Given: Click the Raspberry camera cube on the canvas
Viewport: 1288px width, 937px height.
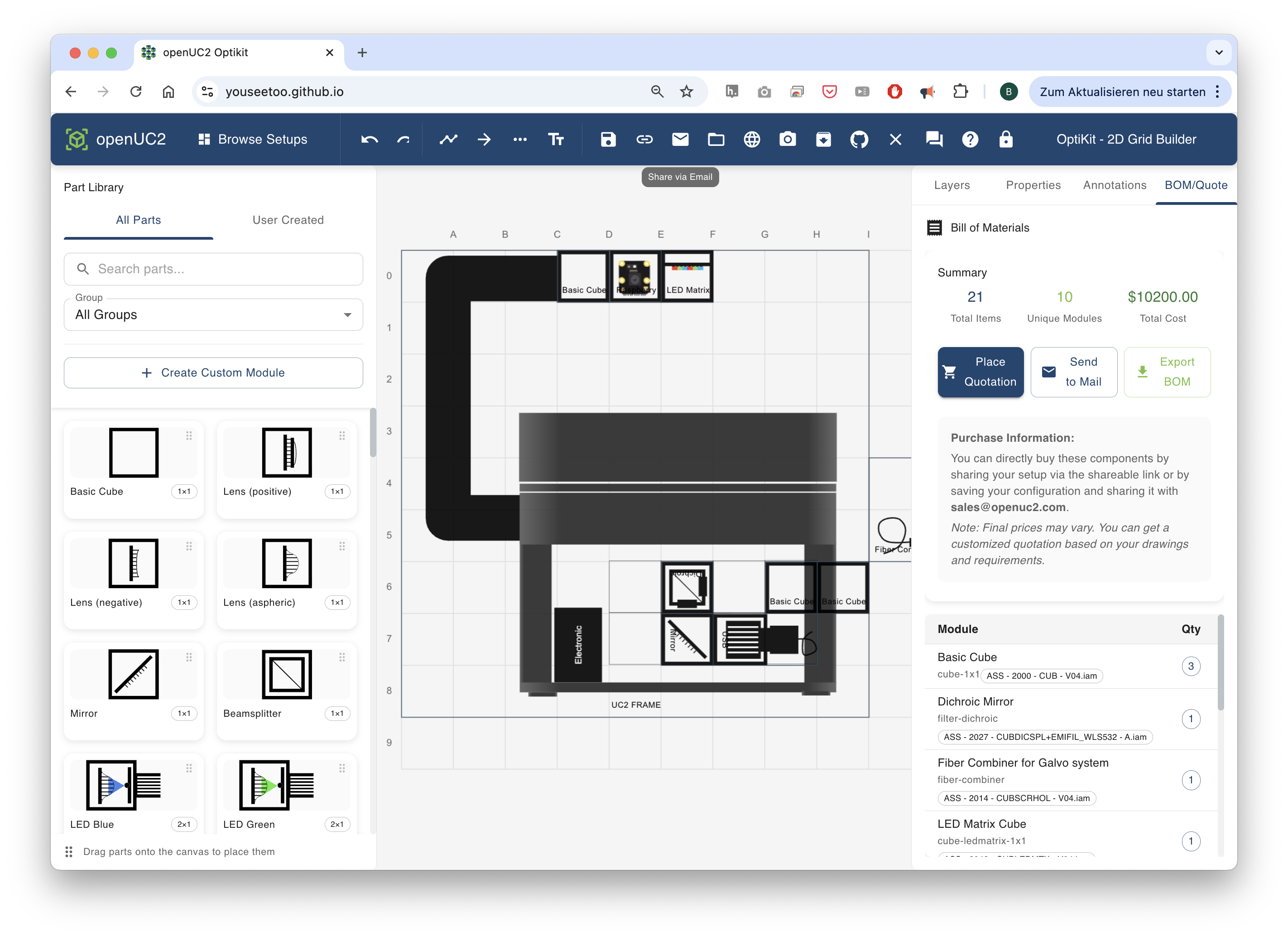Looking at the screenshot, I should (x=635, y=276).
